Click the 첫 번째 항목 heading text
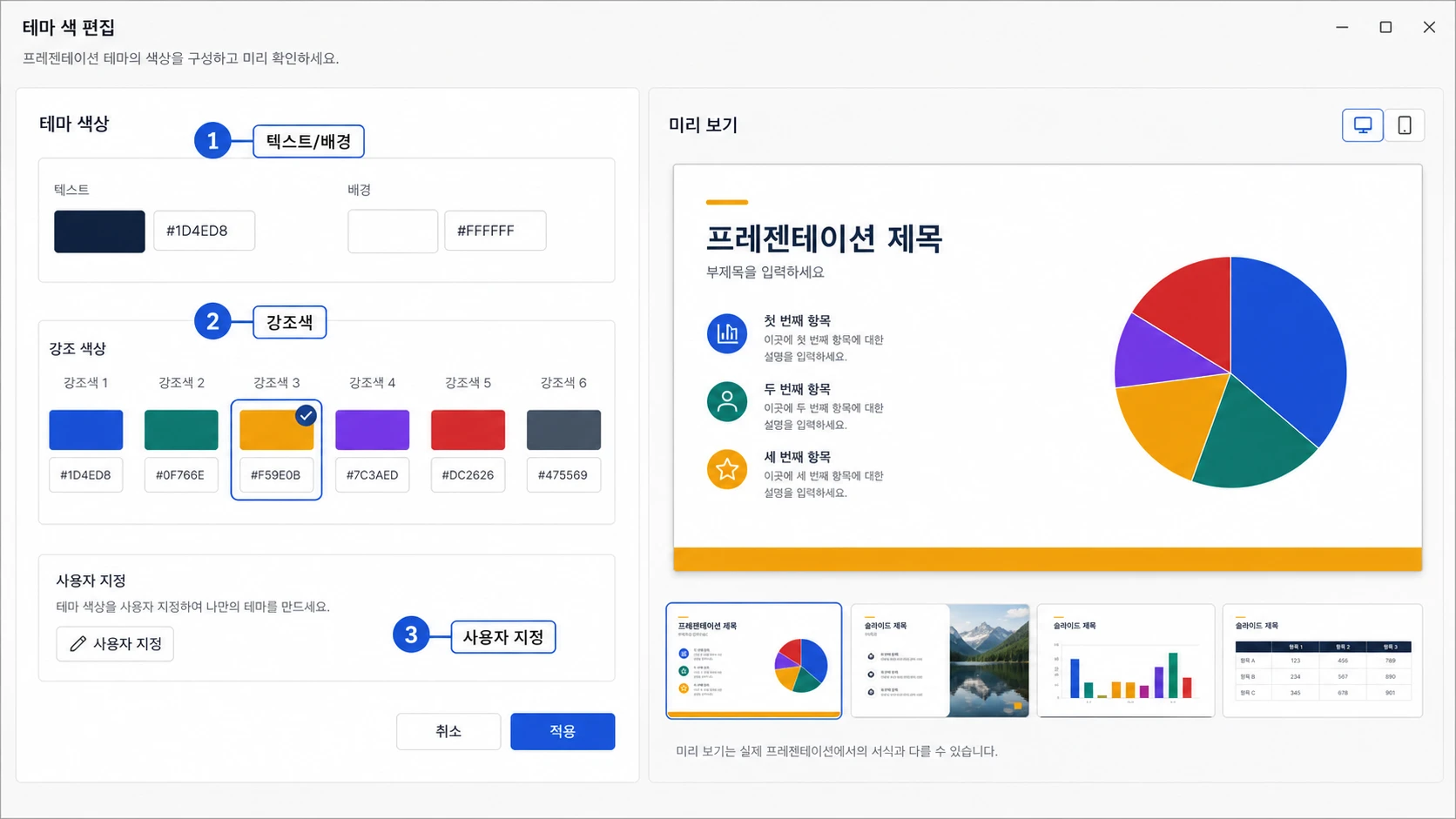 coord(797,321)
